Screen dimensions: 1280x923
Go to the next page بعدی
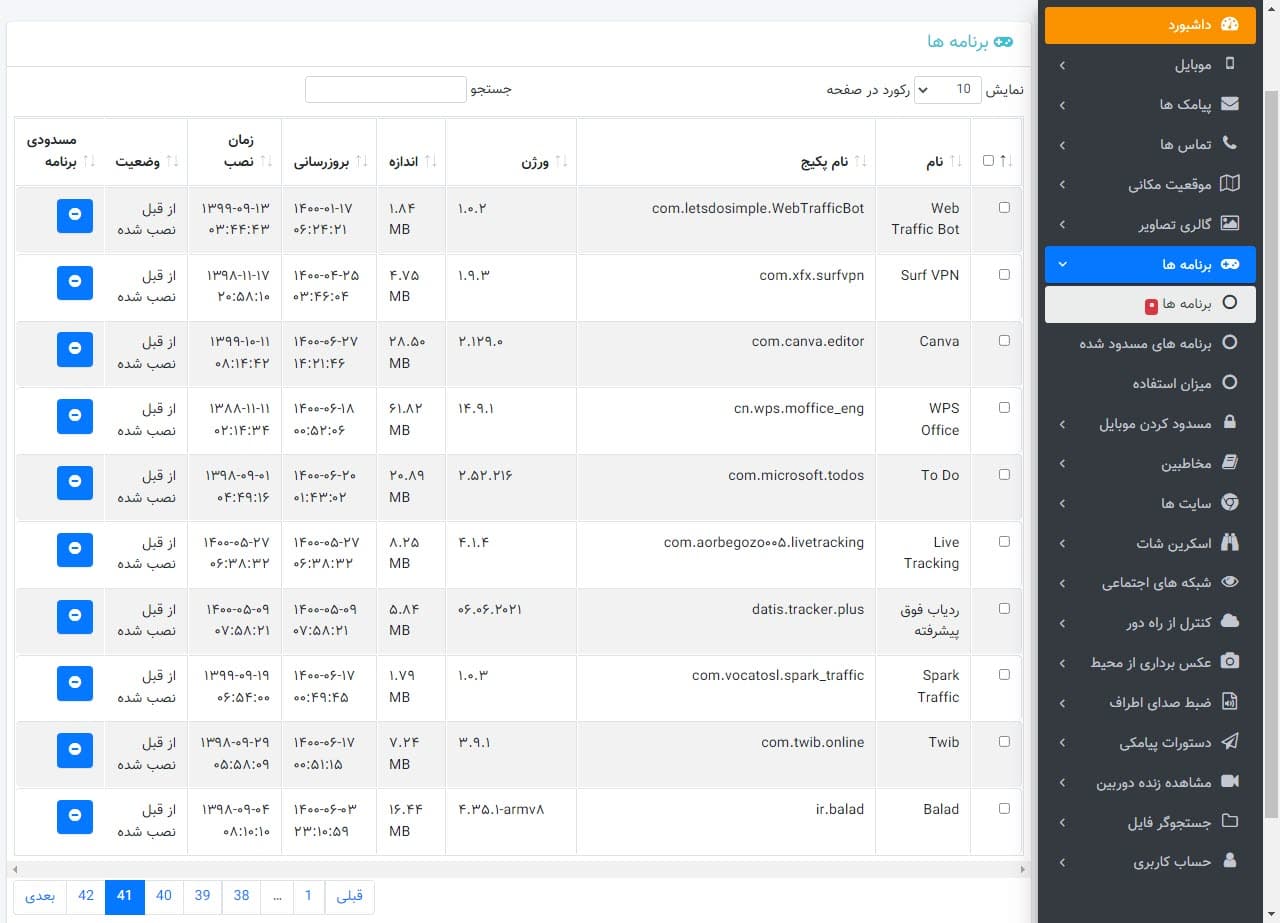(40, 896)
